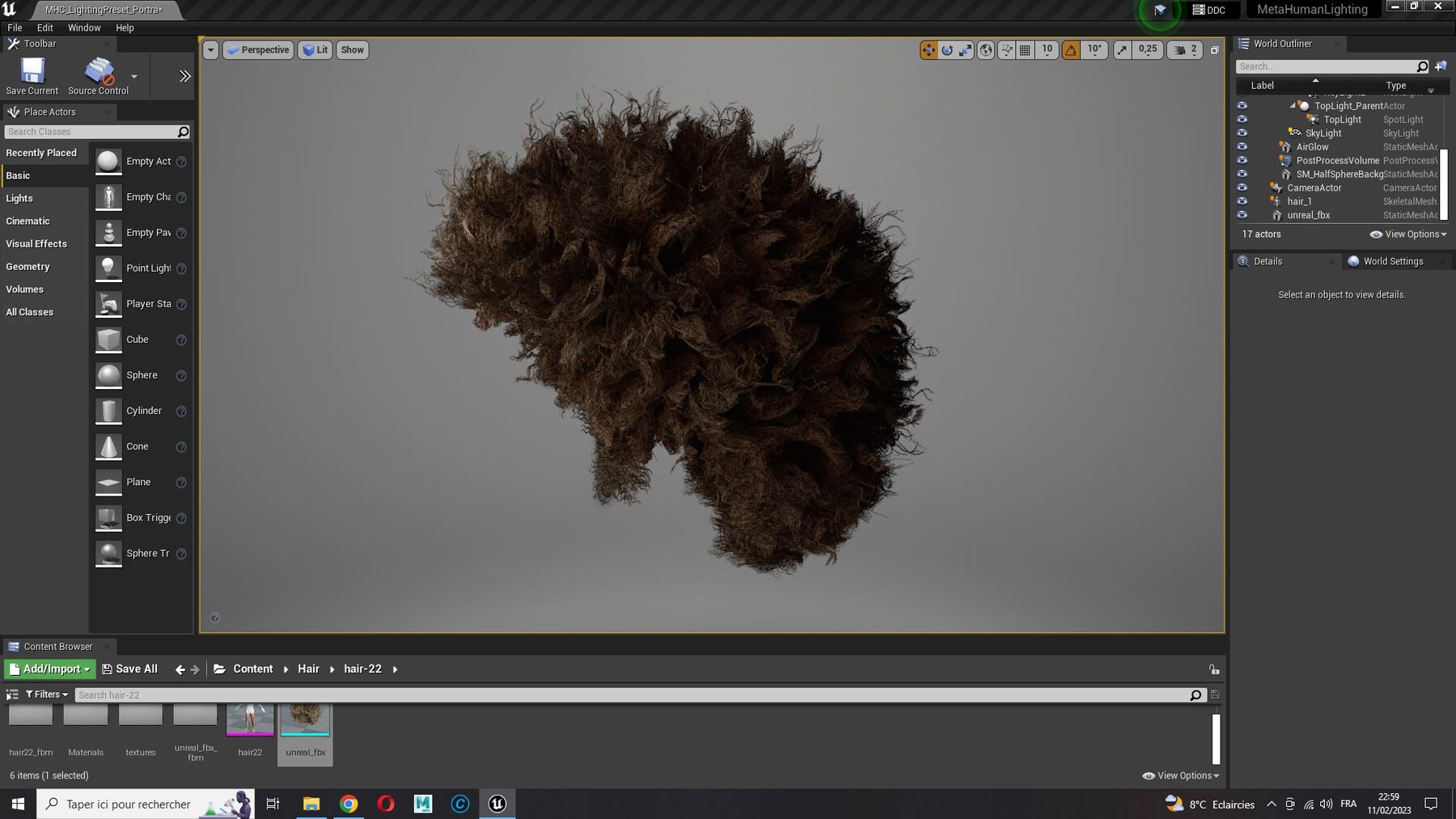The height and width of the screenshot is (819, 1456).
Task: Open Opera browser from the taskbar
Action: (386, 804)
